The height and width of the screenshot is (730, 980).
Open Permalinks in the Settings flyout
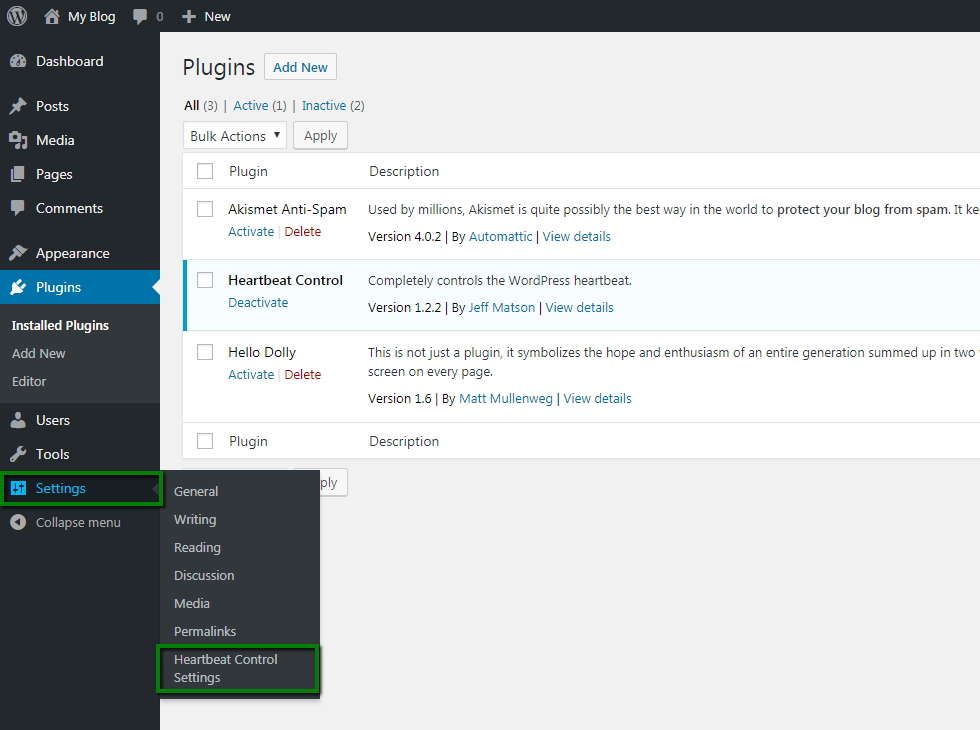(205, 632)
